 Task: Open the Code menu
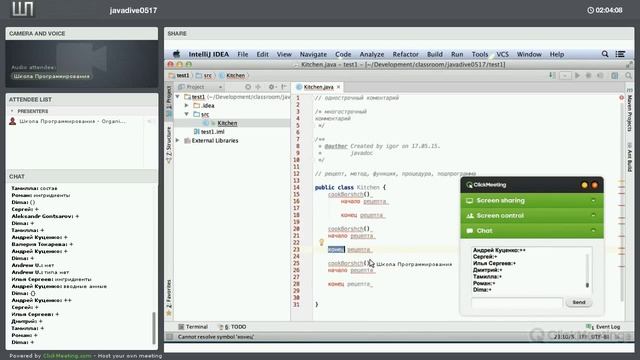coord(343,54)
